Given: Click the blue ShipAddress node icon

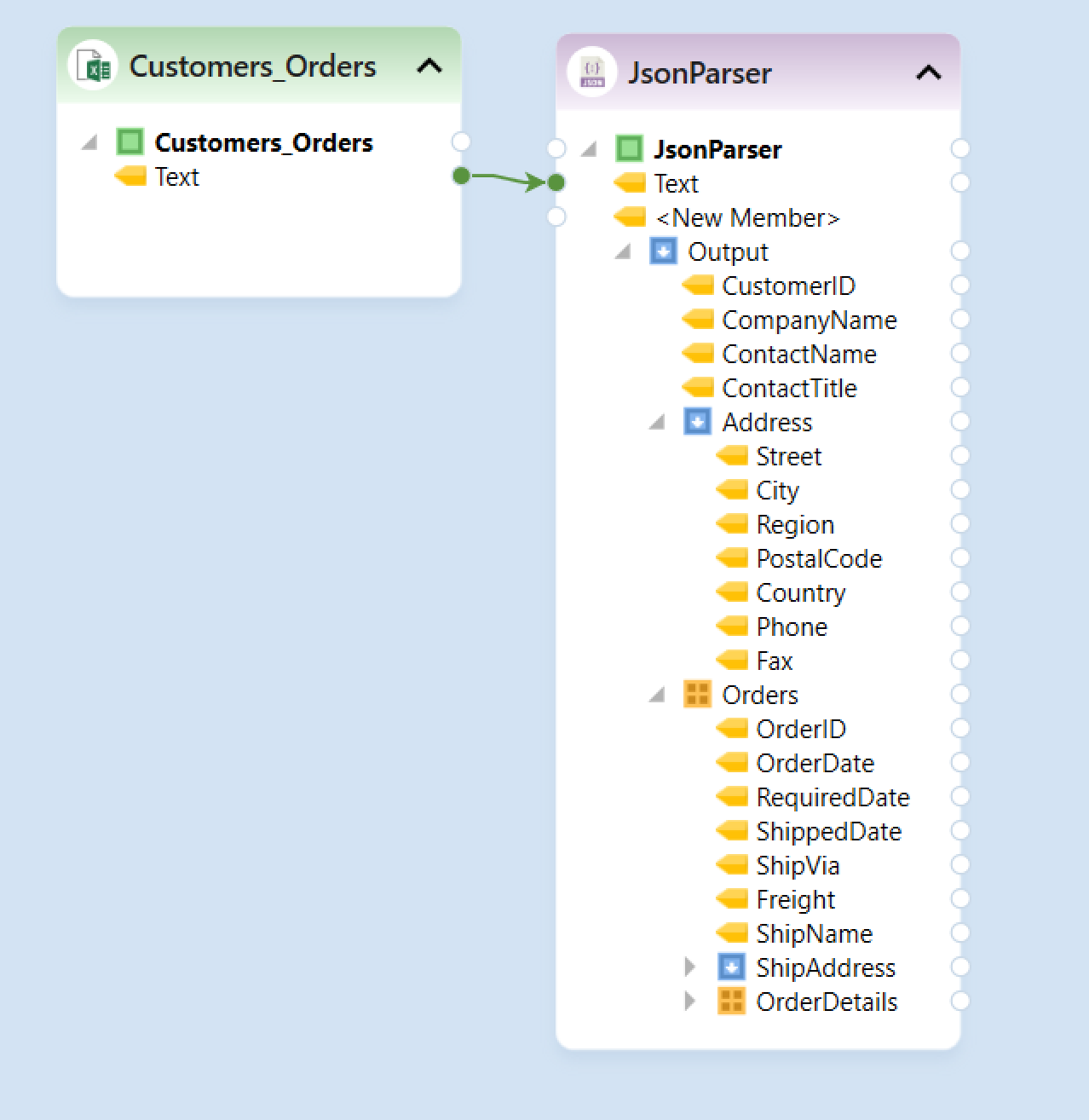Looking at the screenshot, I should [731, 967].
